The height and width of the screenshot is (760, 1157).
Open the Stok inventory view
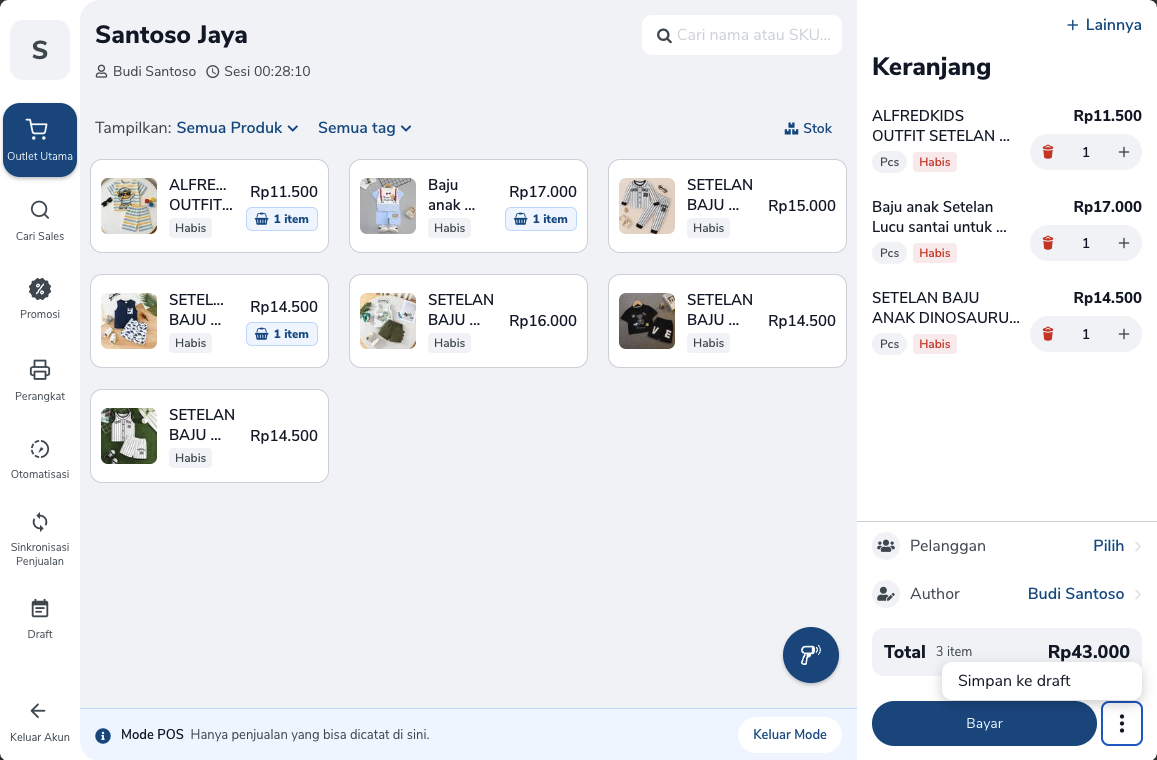coord(808,128)
